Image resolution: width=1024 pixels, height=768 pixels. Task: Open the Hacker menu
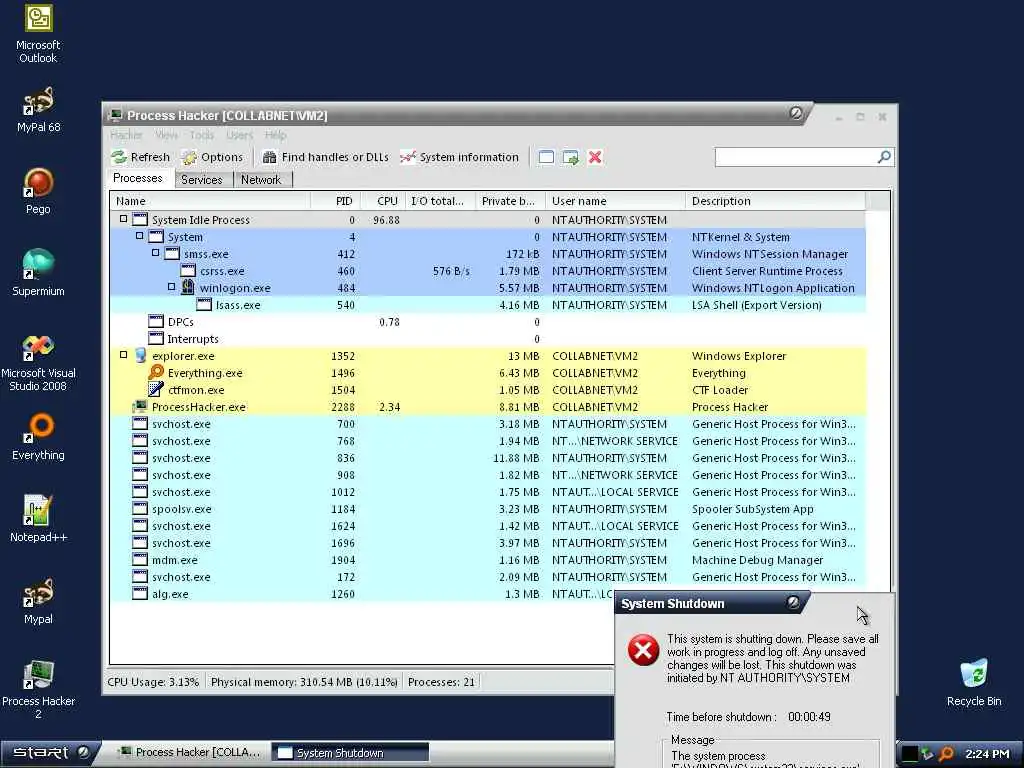point(126,135)
